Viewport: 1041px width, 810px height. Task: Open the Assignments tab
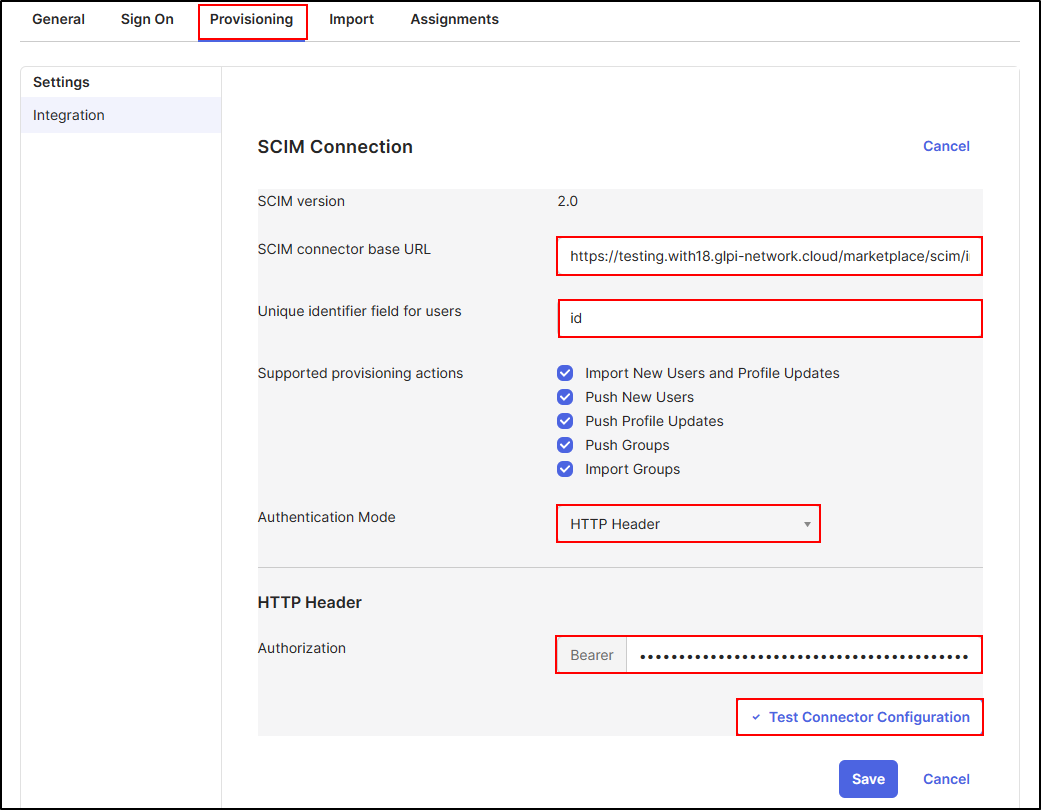point(454,20)
